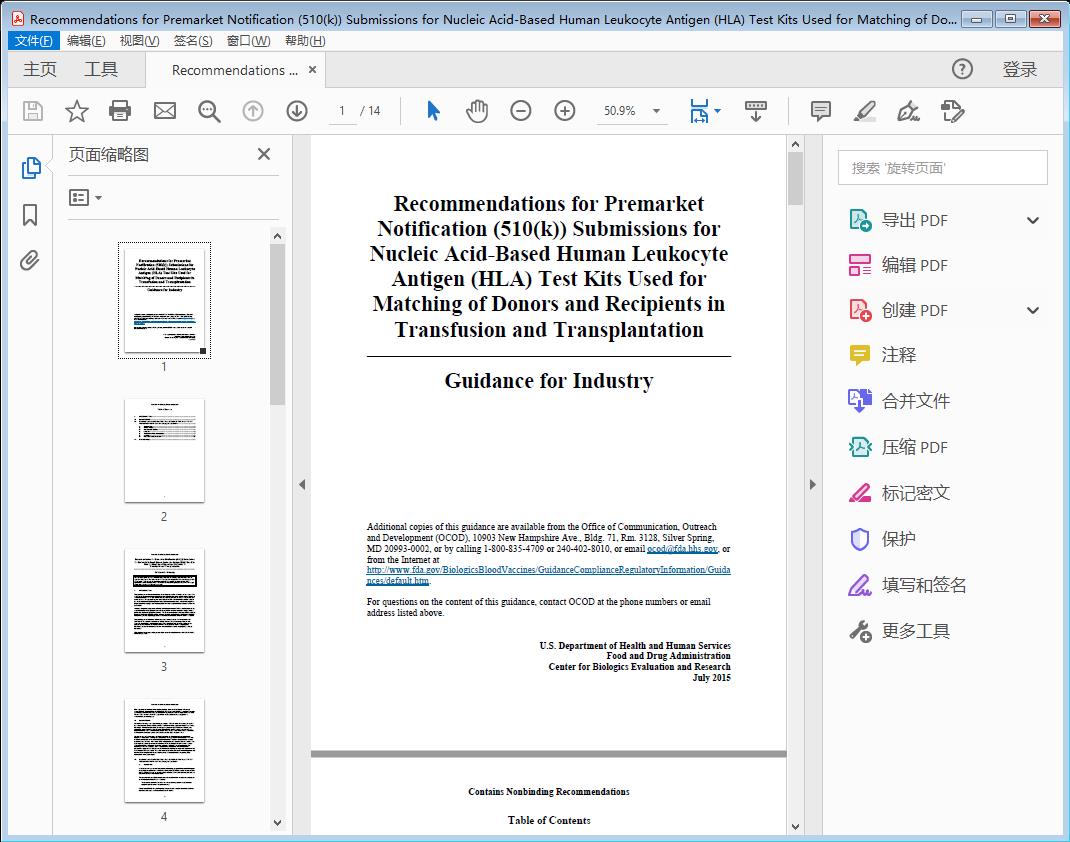Switch to the 主页 tab

click(x=40, y=69)
